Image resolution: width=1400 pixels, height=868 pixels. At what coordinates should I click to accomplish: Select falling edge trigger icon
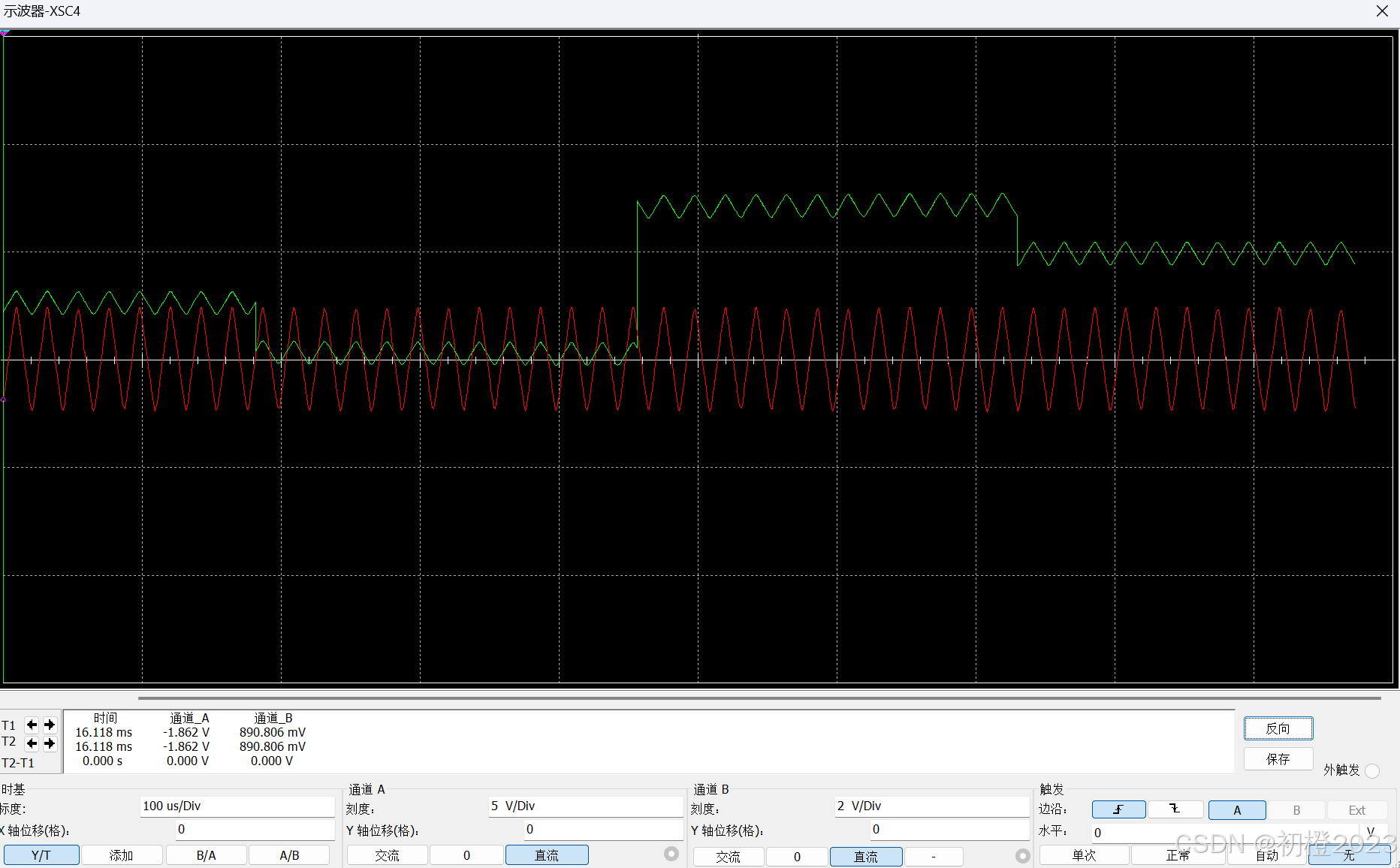click(x=1175, y=809)
